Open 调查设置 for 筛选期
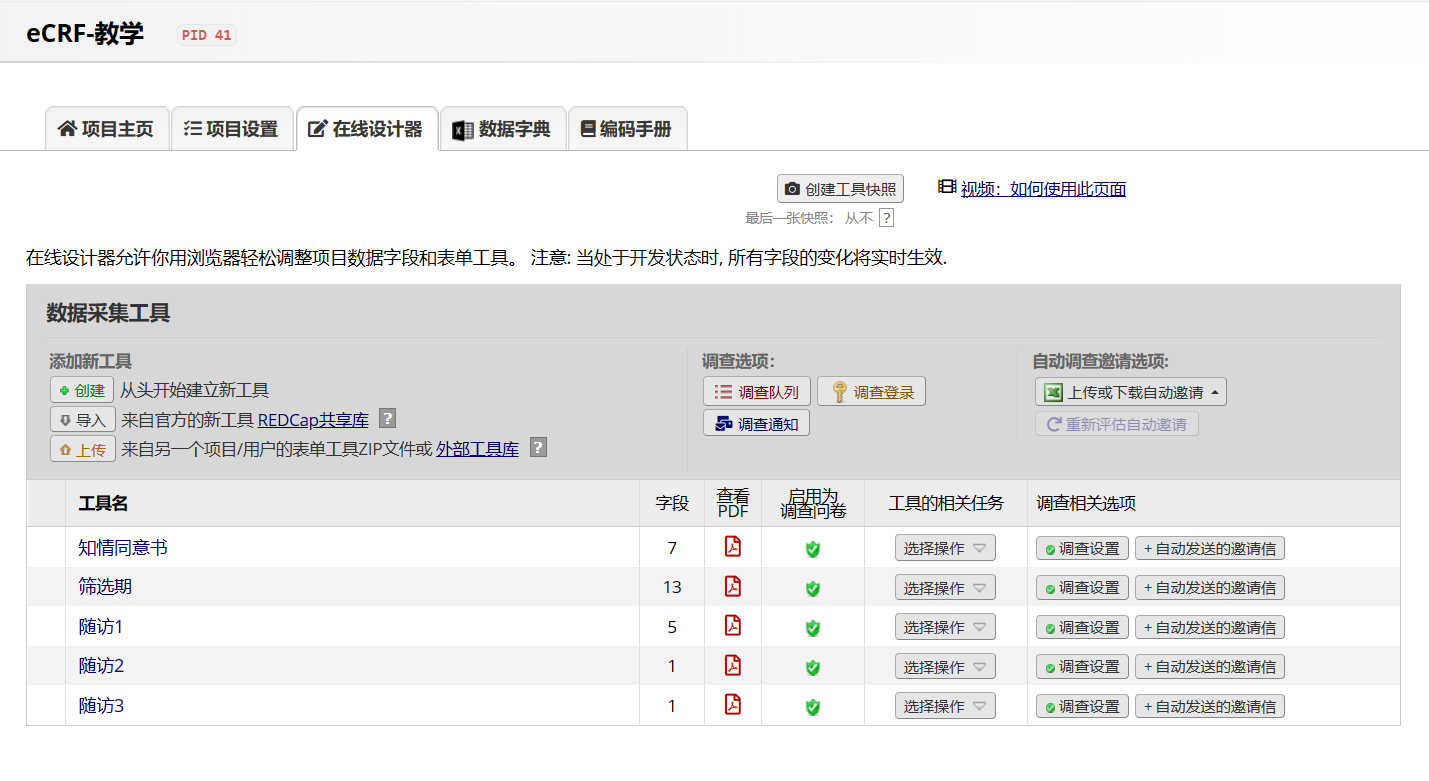The image size is (1429, 781). 1081,587
